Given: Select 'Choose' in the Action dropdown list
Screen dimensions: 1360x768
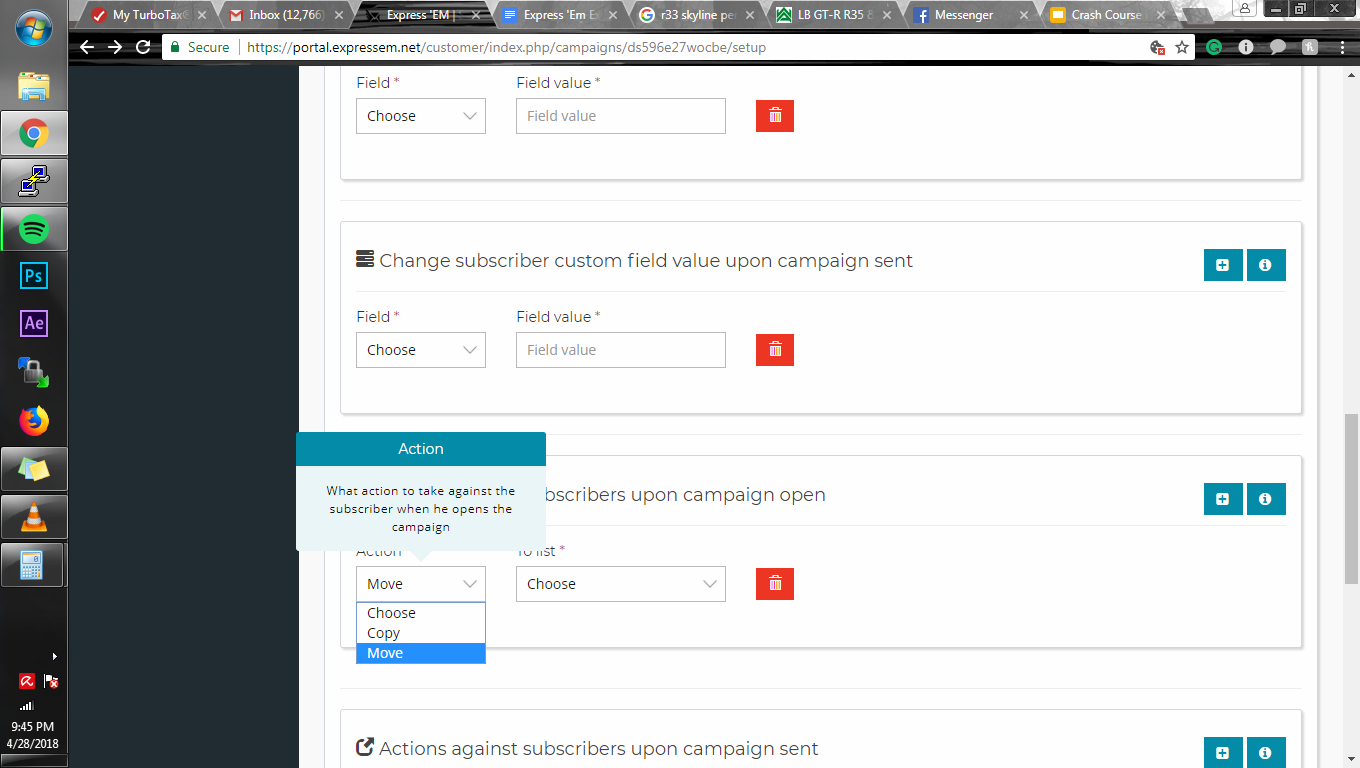Looking at the screenshot, I should click(421, 613).
